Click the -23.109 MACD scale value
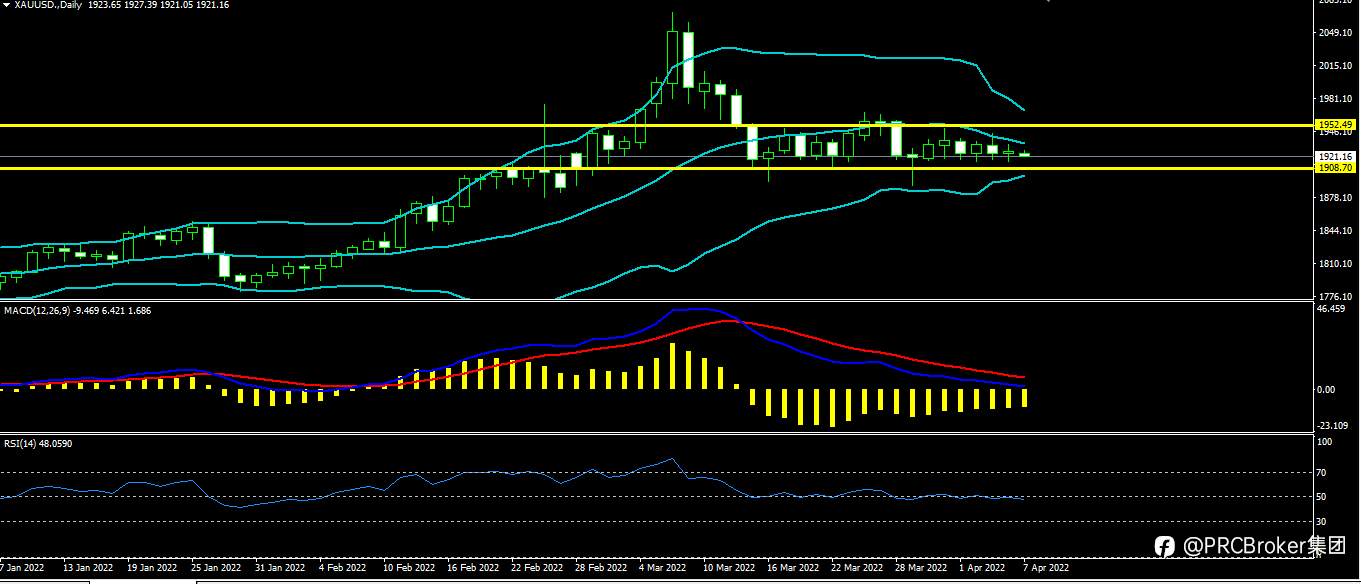The width and height of the screenshot is (1361, 584). (1334, 425)
